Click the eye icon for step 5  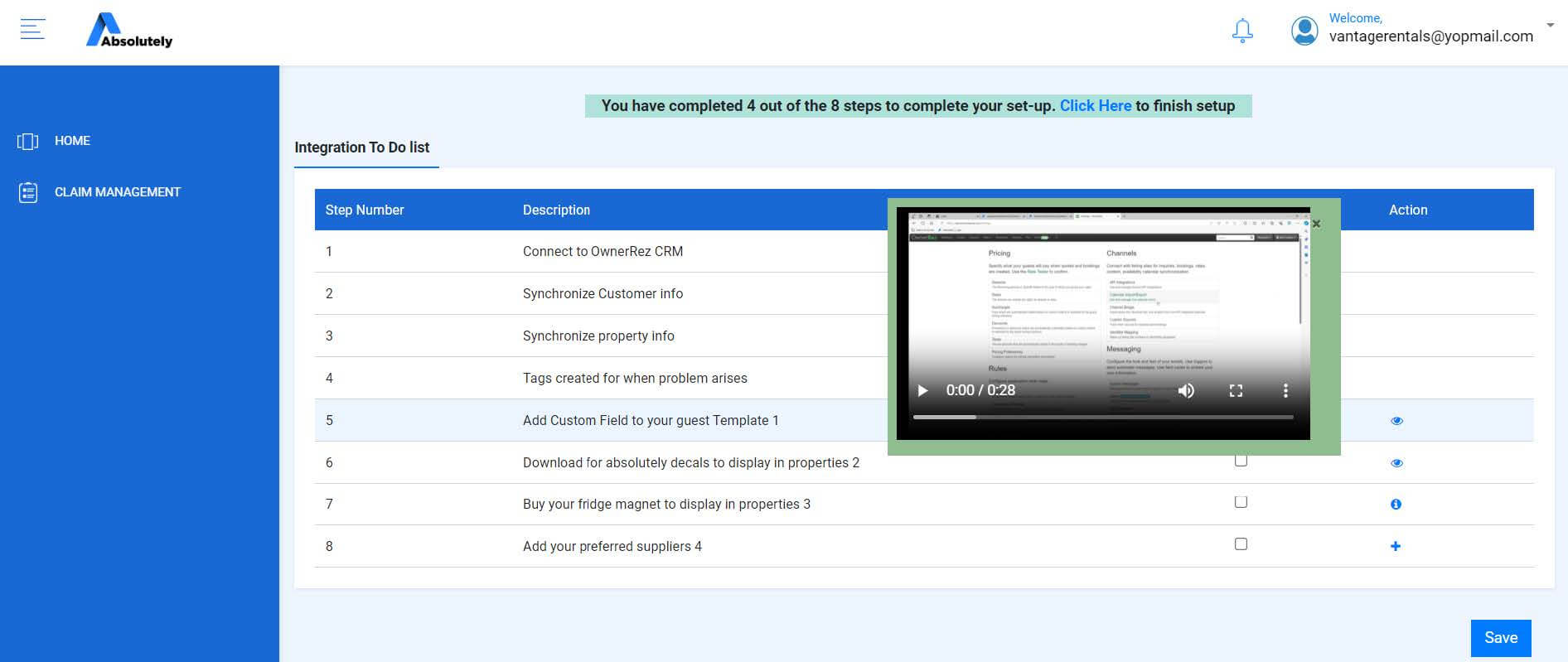(1396, 421)
